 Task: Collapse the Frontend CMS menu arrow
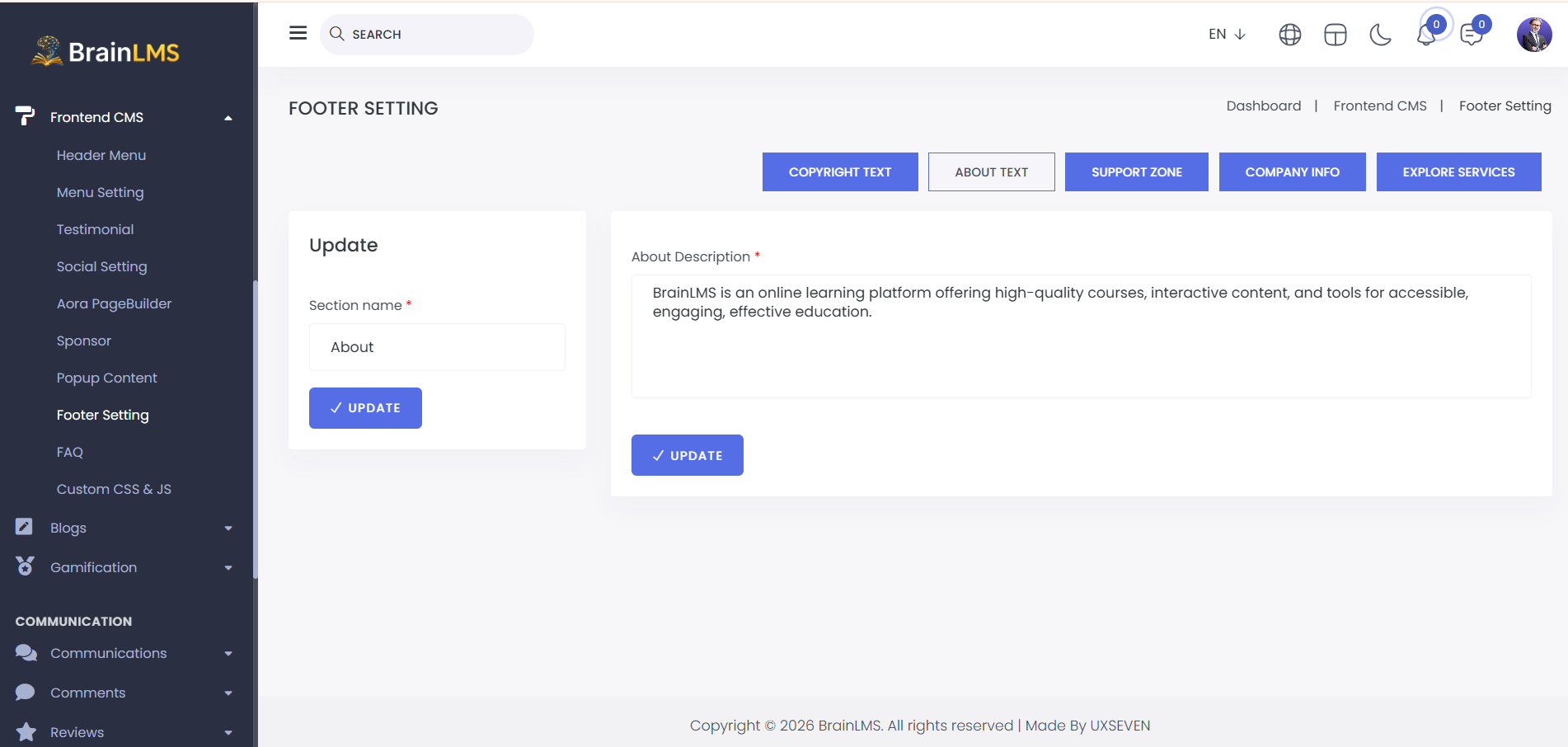[228, 118]
